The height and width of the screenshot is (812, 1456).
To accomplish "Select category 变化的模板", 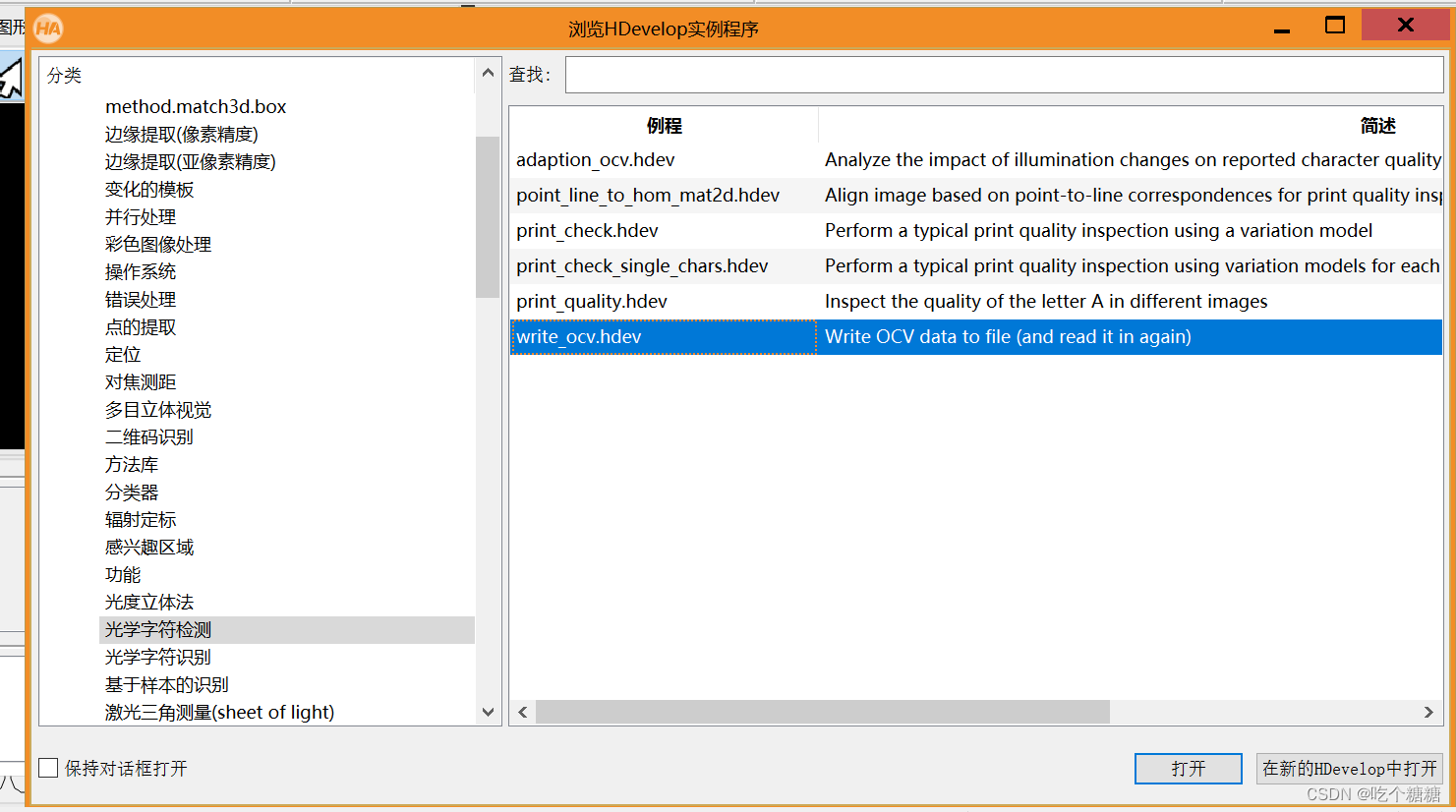I will (x=149, y=189).
